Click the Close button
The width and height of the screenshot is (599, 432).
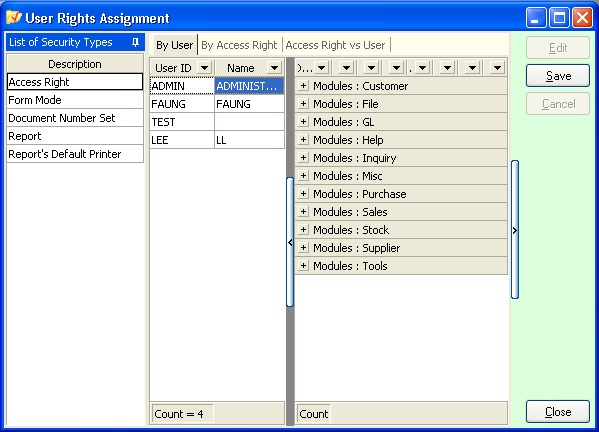558,412
